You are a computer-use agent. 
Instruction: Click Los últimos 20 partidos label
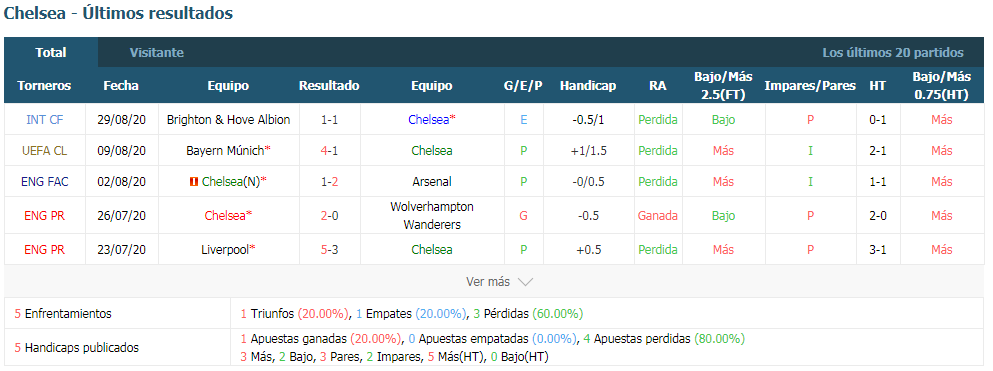click(893, 53)
